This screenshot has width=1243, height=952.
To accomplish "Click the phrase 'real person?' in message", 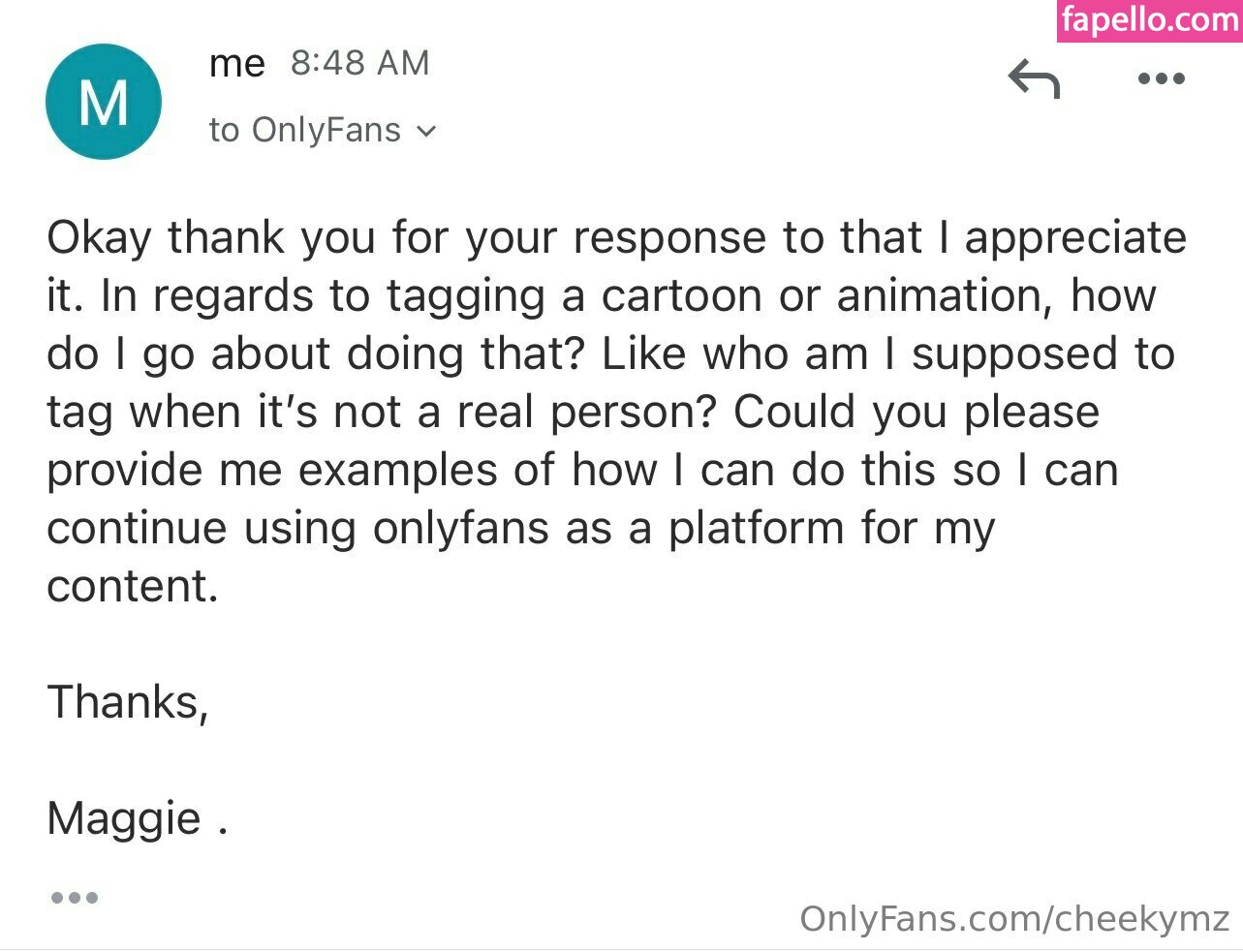I will pos(586,413).
